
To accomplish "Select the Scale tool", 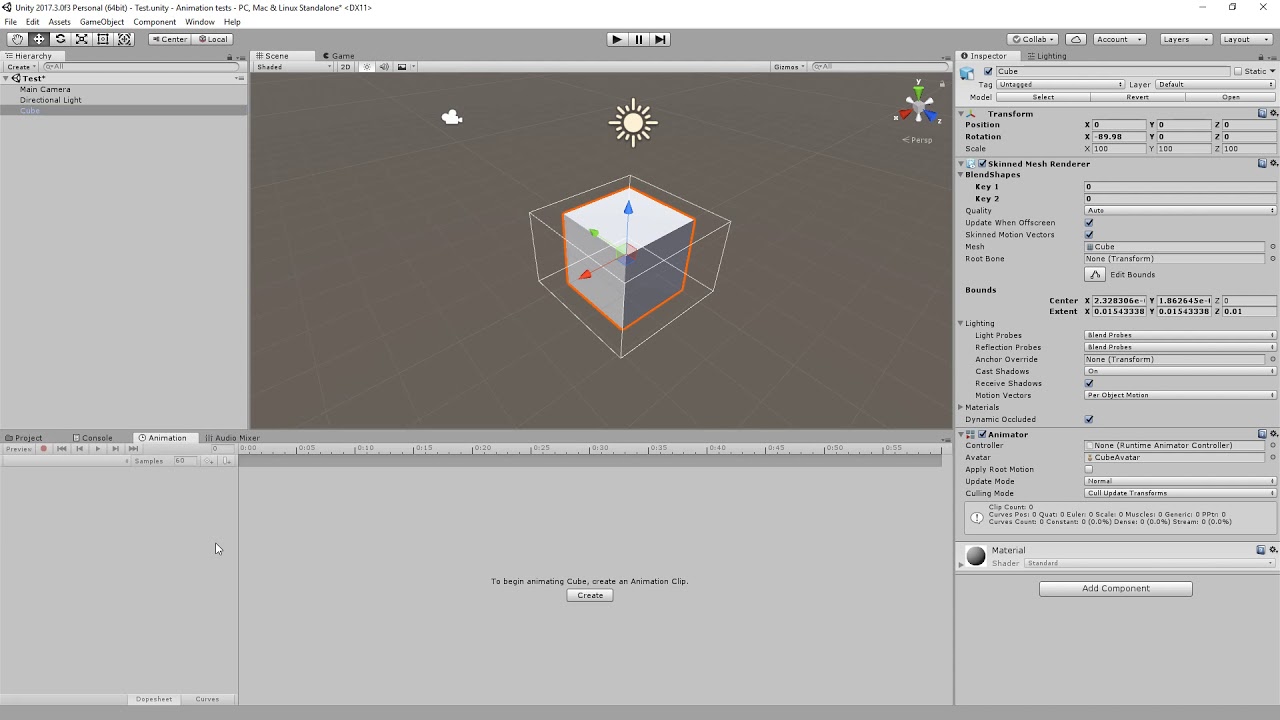I will (x=81, y=39).
